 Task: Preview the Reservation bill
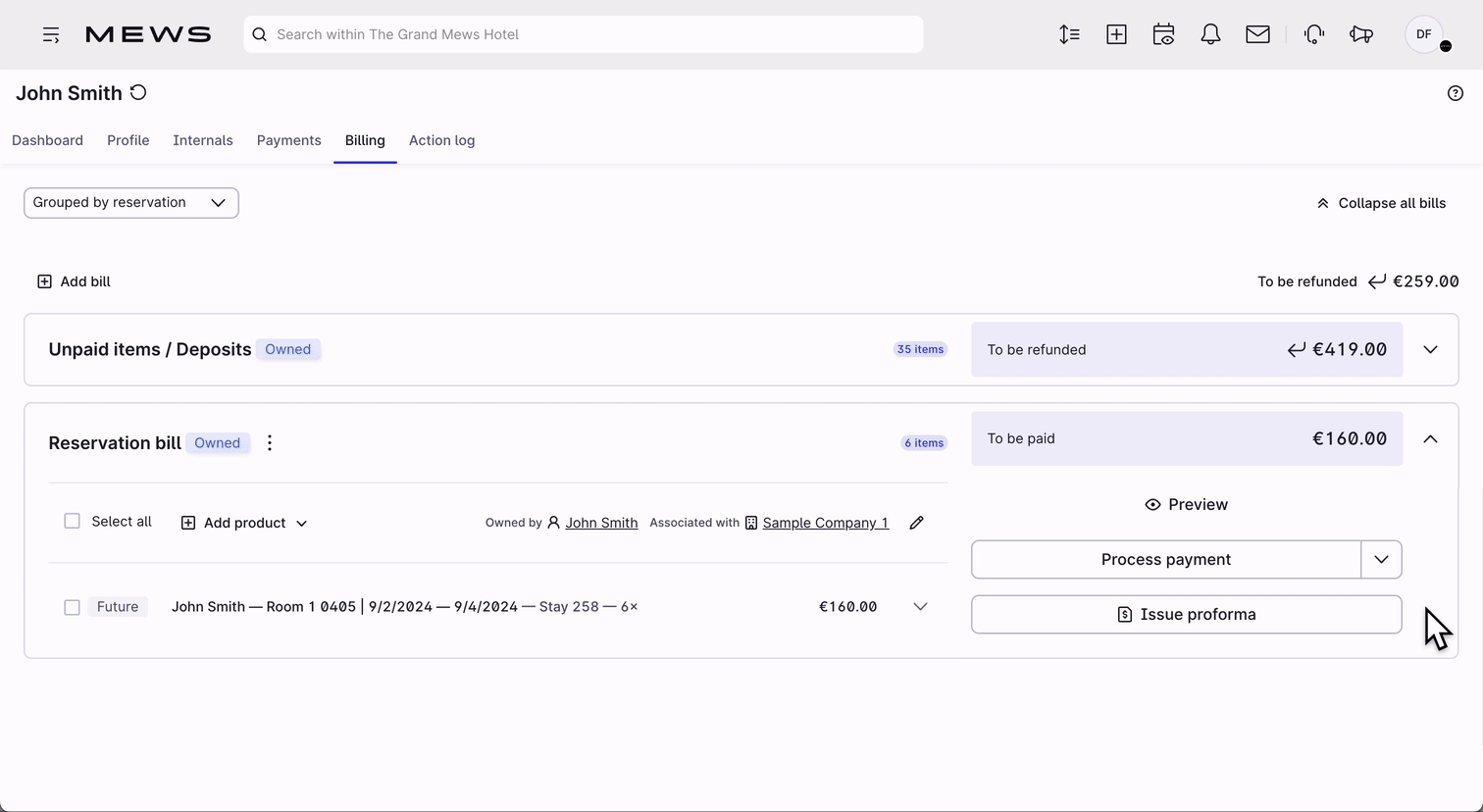tap(1187, 504)
